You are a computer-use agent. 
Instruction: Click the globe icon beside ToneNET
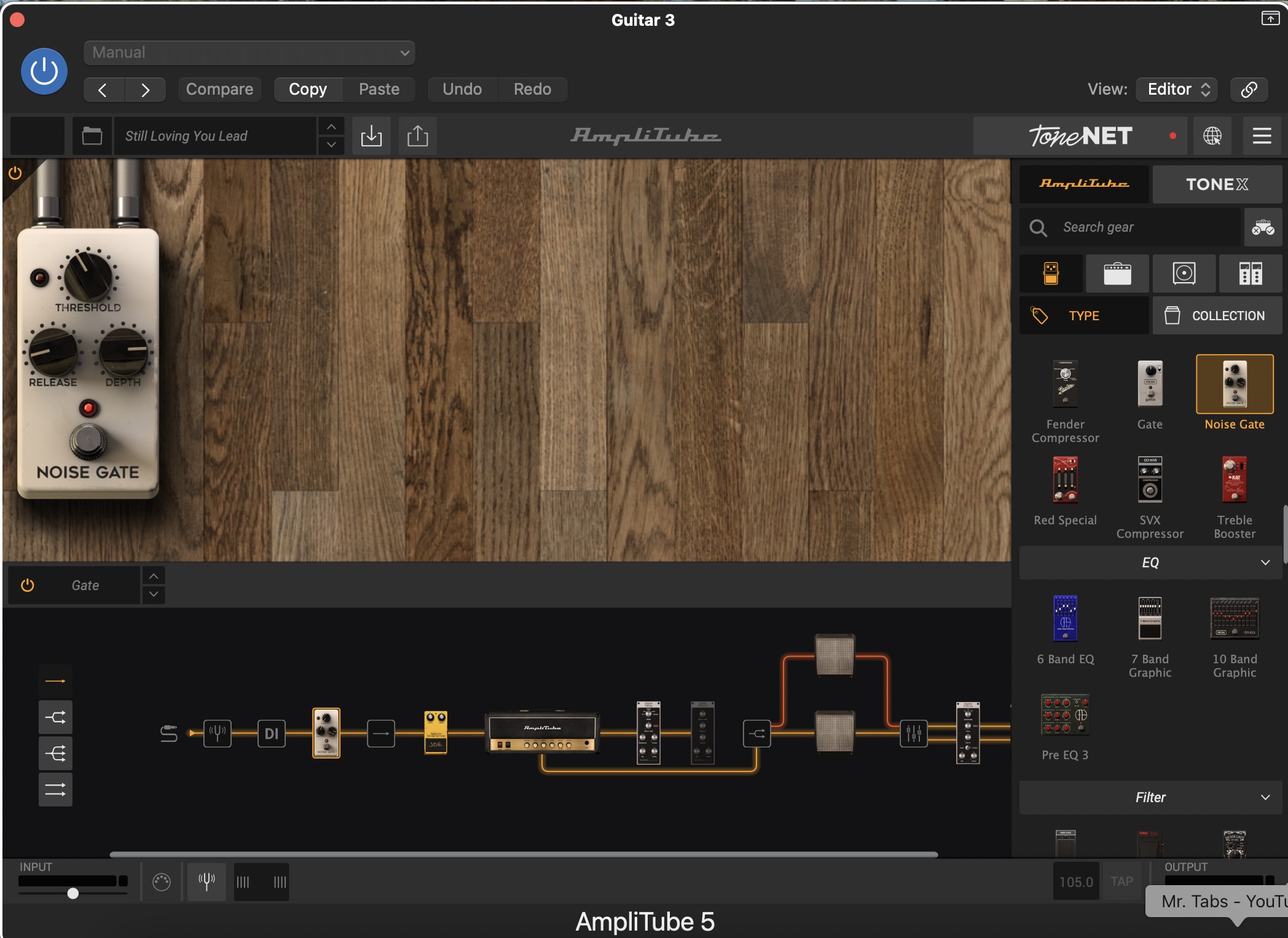click(x=1212, y=136)
